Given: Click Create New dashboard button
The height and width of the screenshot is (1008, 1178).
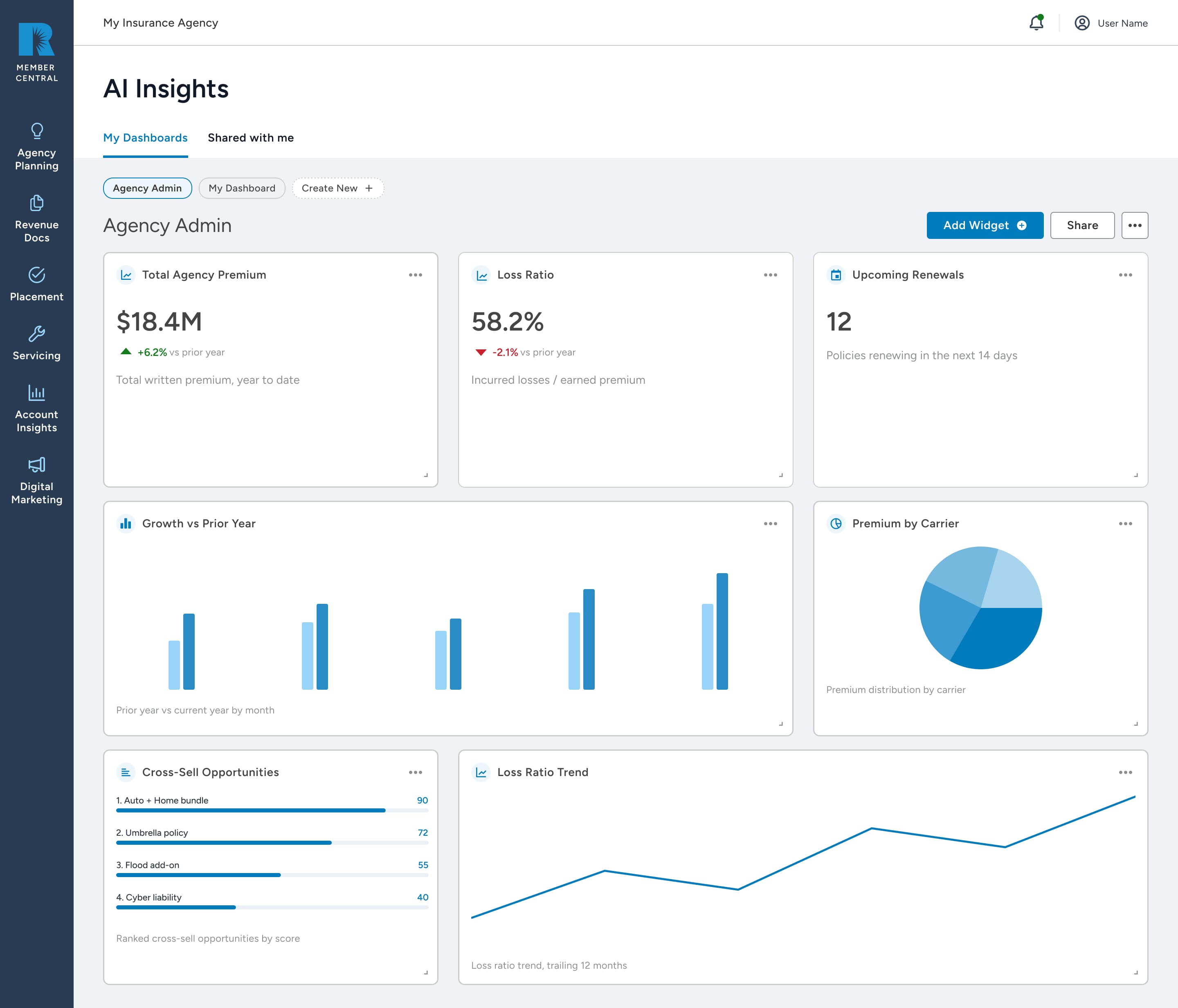Looking at the screenshot, I should (338, 188).
